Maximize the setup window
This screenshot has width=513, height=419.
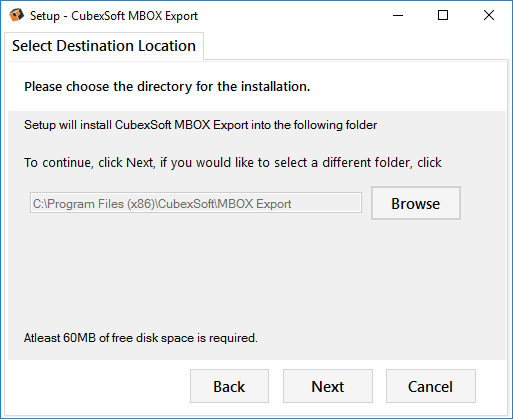tap(443, 15)
